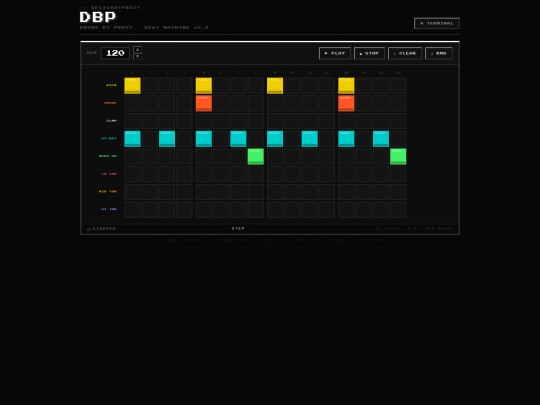
Task: Enable the Lo Tom pad on step 14
Action: click(x=364, y=174)
